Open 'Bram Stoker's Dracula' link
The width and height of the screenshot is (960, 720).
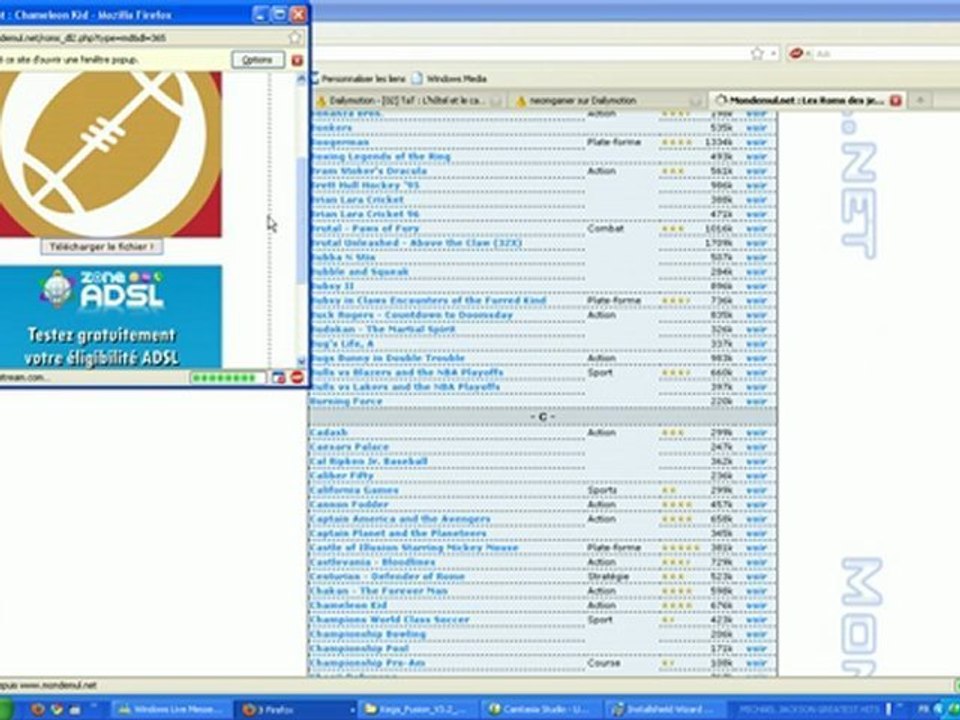click(x=369, y=171)
